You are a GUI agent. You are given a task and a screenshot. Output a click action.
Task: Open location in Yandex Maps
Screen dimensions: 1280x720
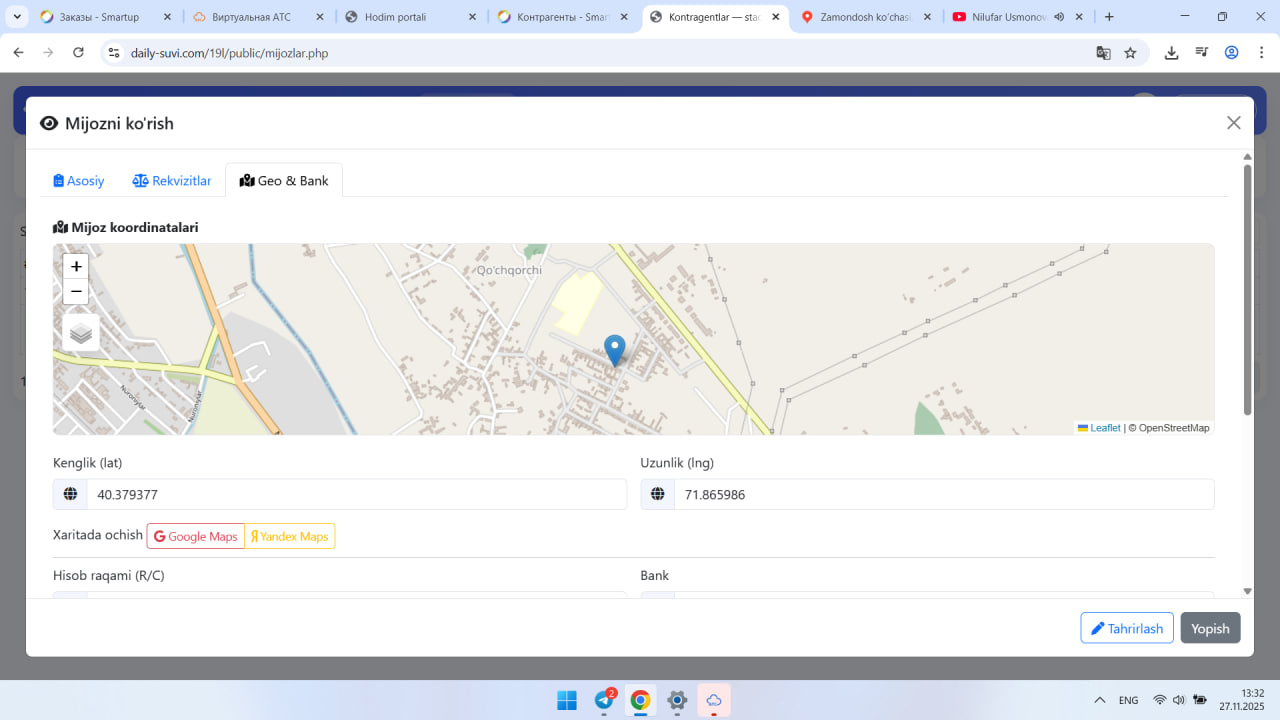point(290,536)
